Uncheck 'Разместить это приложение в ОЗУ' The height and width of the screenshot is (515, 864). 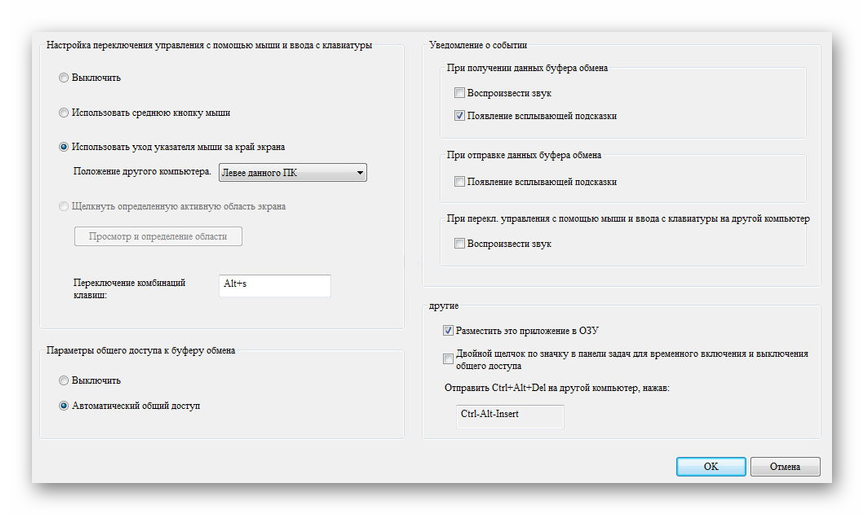(x=448, y=330)
